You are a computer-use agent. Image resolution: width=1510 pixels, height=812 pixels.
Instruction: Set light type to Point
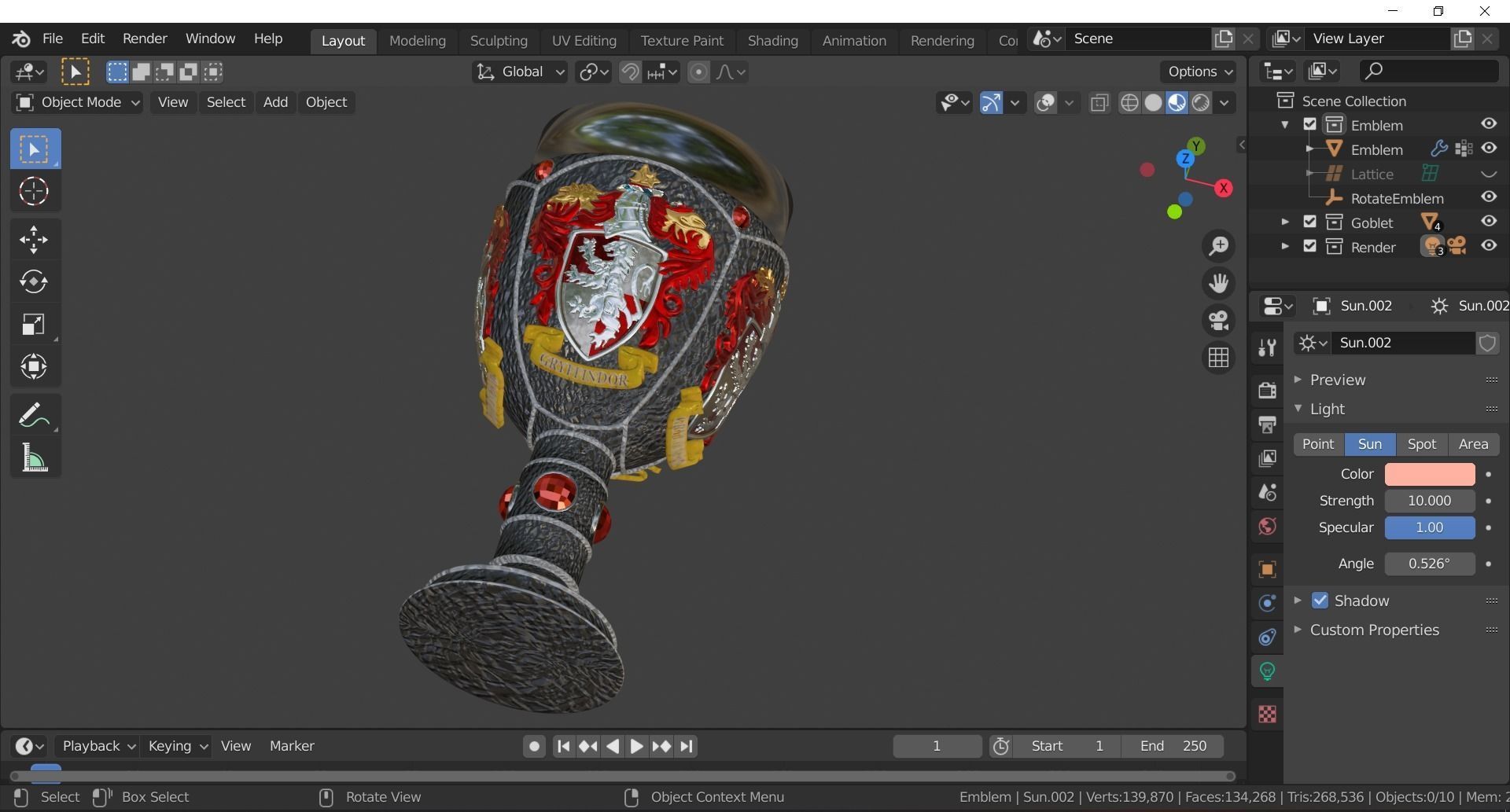(1318, 444)
